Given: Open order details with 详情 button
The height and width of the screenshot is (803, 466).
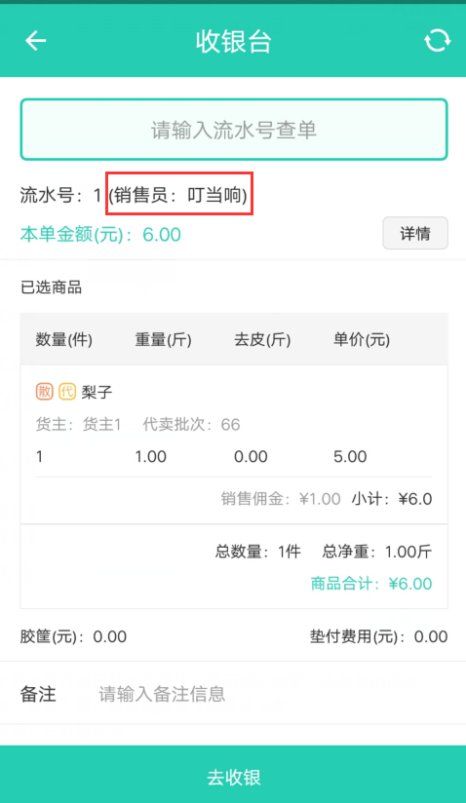Looking at the screenshot, I should 415,234.
